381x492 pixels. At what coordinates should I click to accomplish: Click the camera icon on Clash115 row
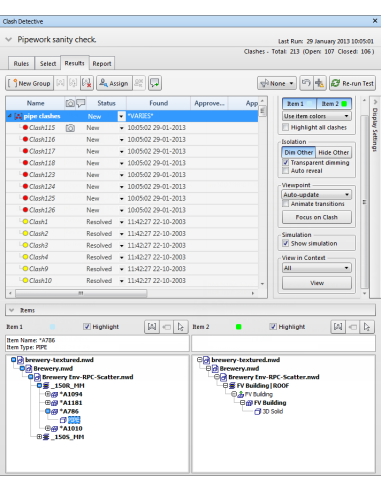click(70, 128)
